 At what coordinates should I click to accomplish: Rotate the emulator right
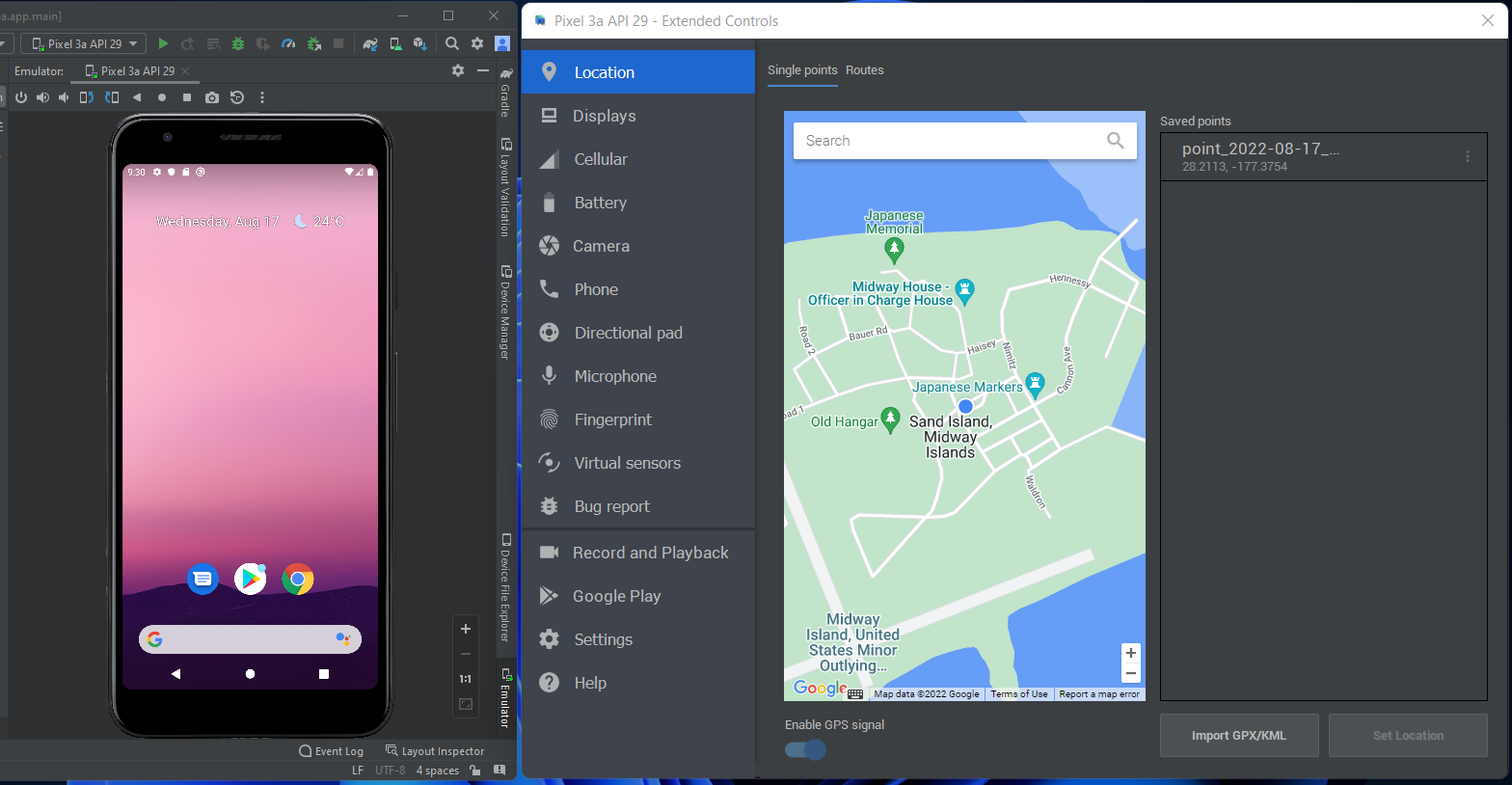click(112, 97)
